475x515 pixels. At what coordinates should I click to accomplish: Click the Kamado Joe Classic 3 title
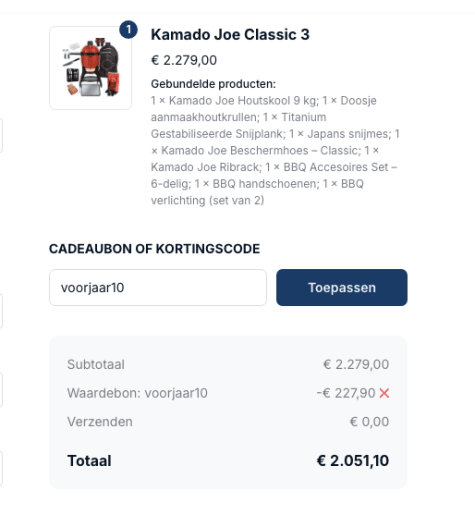click(230, 35)
